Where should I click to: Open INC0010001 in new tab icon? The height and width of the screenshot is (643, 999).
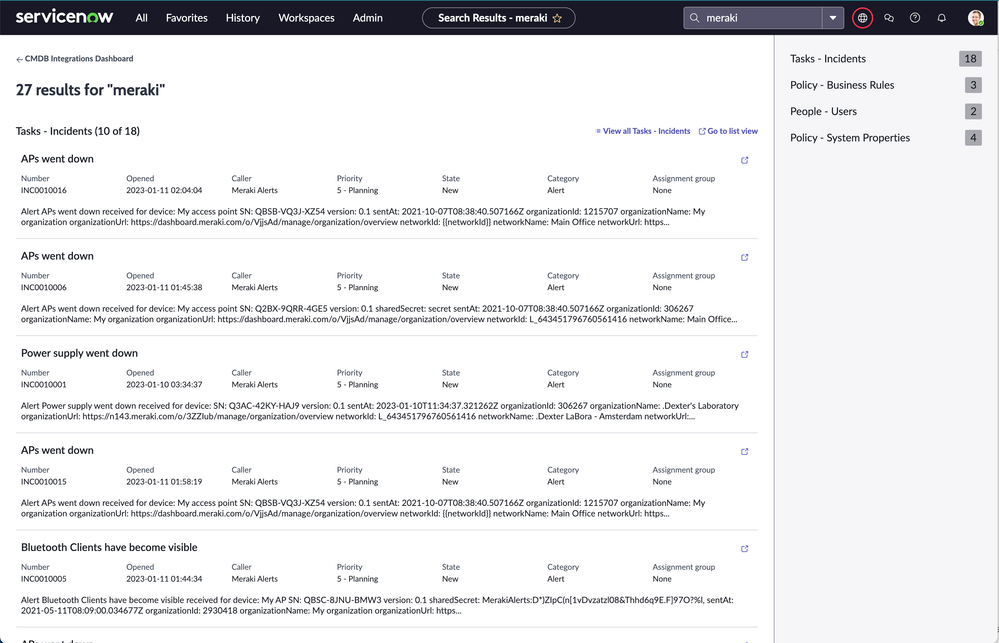744,354
